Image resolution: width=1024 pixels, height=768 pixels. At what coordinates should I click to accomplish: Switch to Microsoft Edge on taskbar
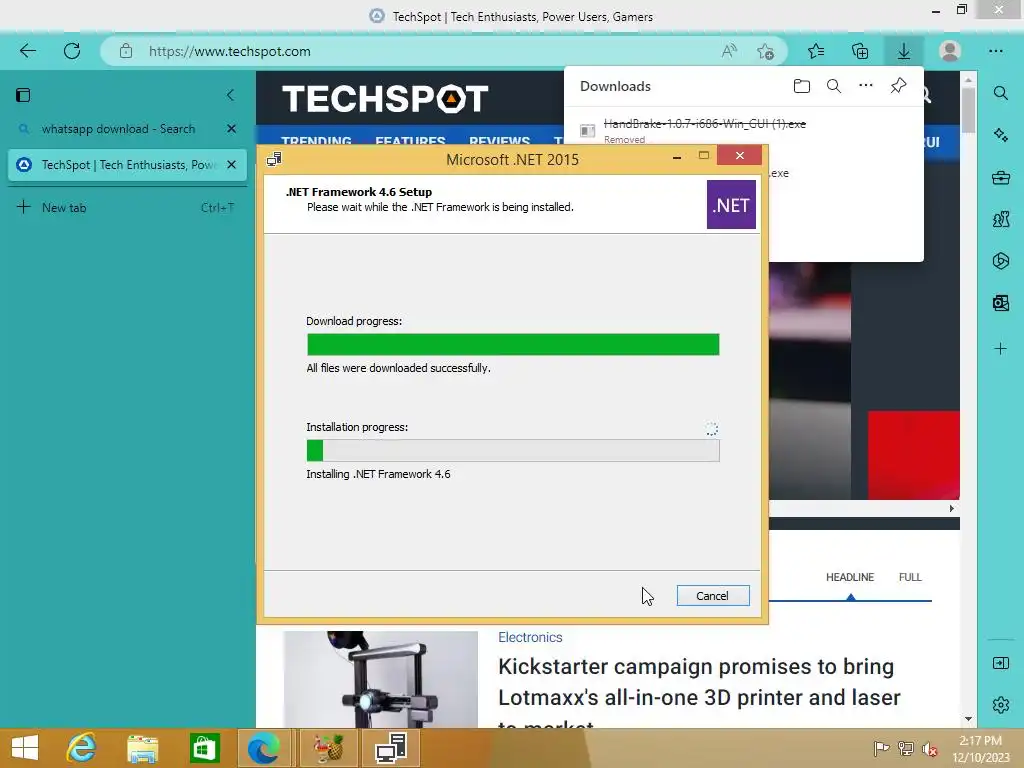264,748
